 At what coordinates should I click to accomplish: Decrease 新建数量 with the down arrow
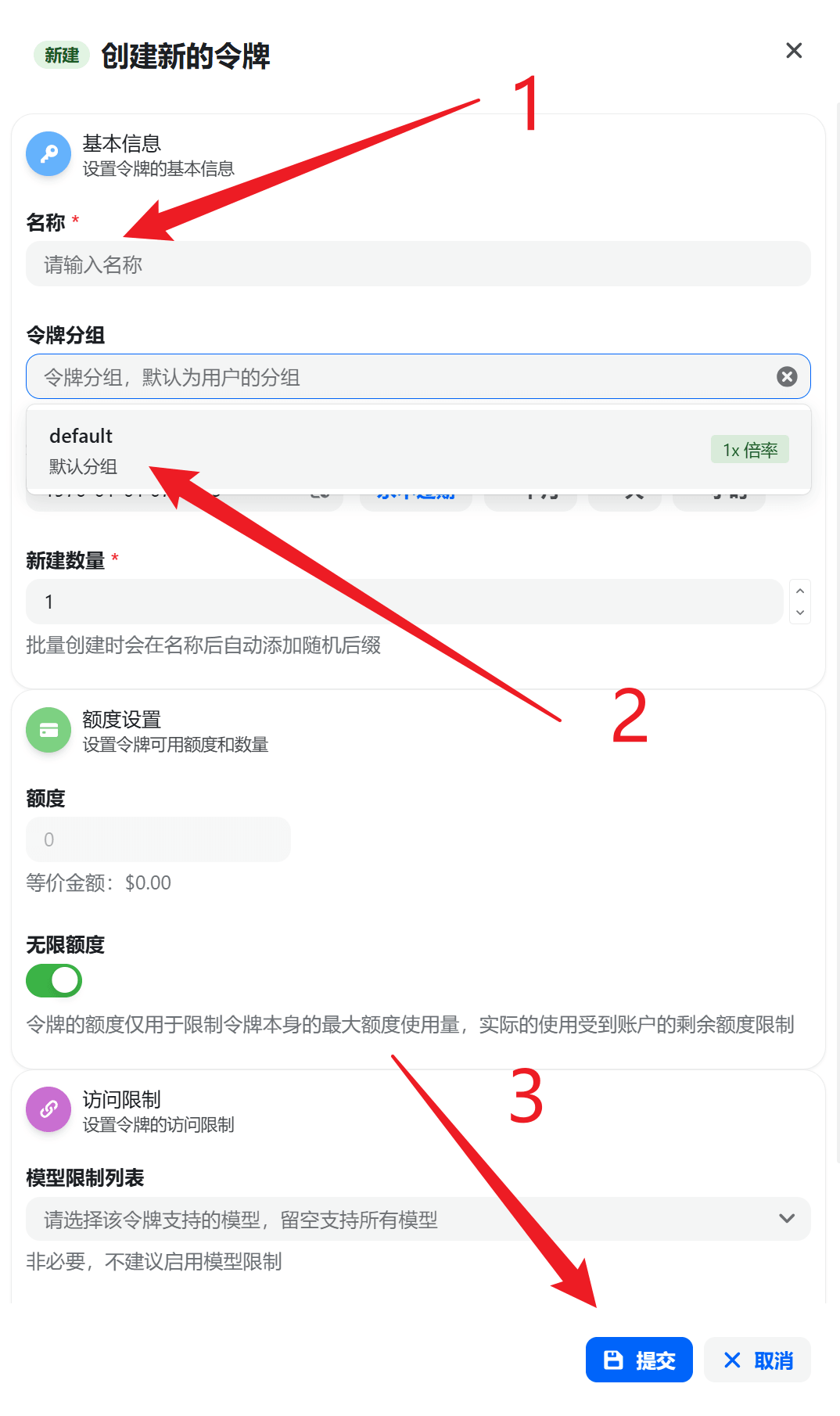800,613
